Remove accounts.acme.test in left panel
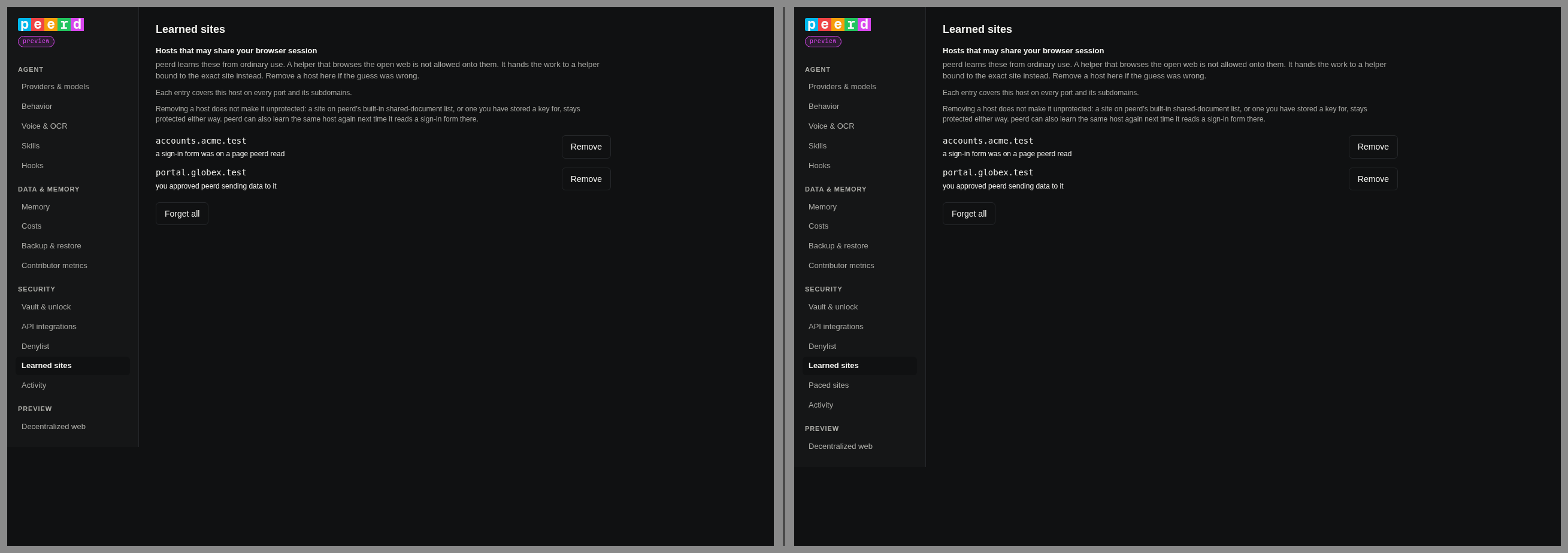The image size is (1568, 553). [x=586, y=147]
